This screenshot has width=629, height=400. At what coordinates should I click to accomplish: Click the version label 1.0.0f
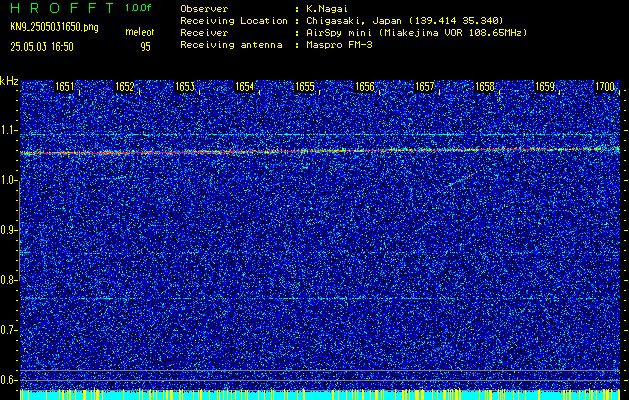(138, 8)
